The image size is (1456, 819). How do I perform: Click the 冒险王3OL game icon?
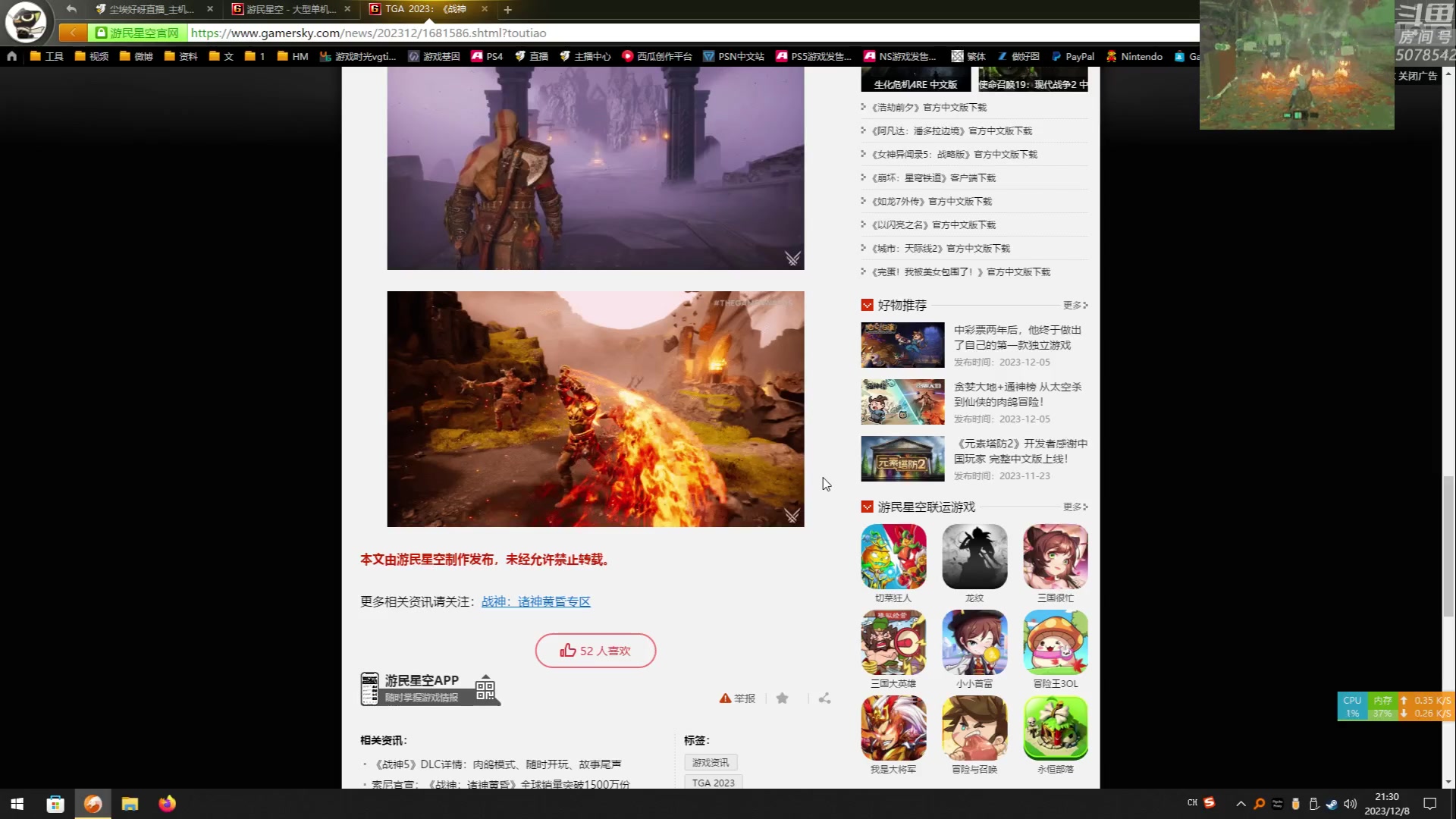[1056, 642]
